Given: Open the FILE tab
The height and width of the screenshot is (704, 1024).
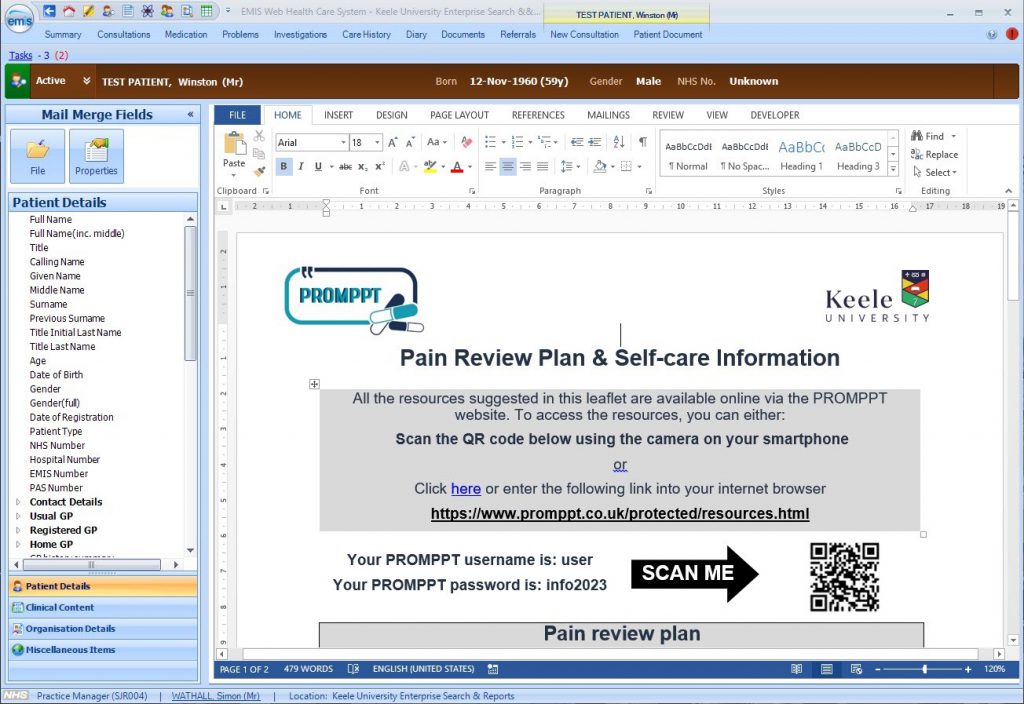Looking at the screenshot, I should (238, 115).
